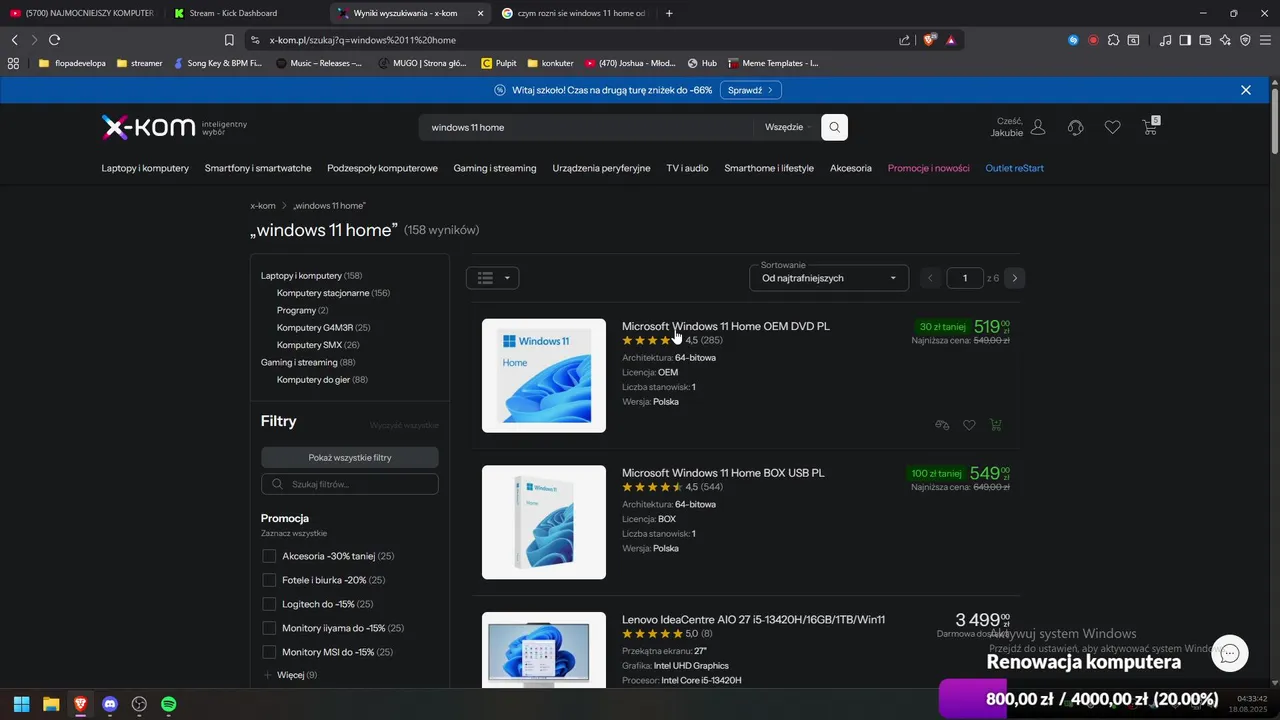The image size is (1280, 720).
Task: Click the share icon in address bar
Action: point(904,40)
